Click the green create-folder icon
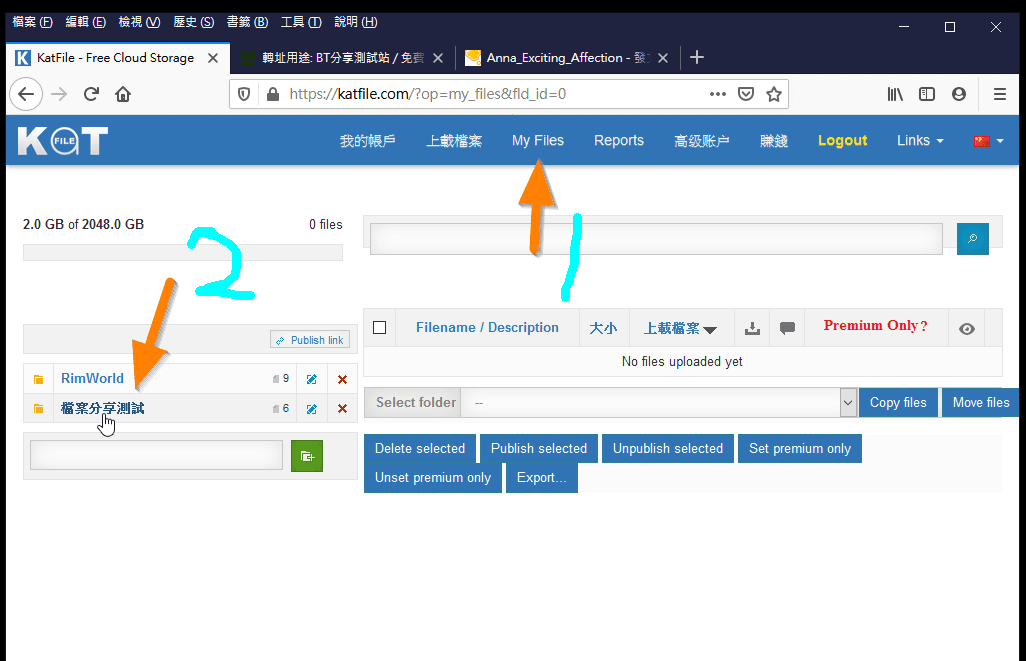1026x661 pixels. click(307, 455)
